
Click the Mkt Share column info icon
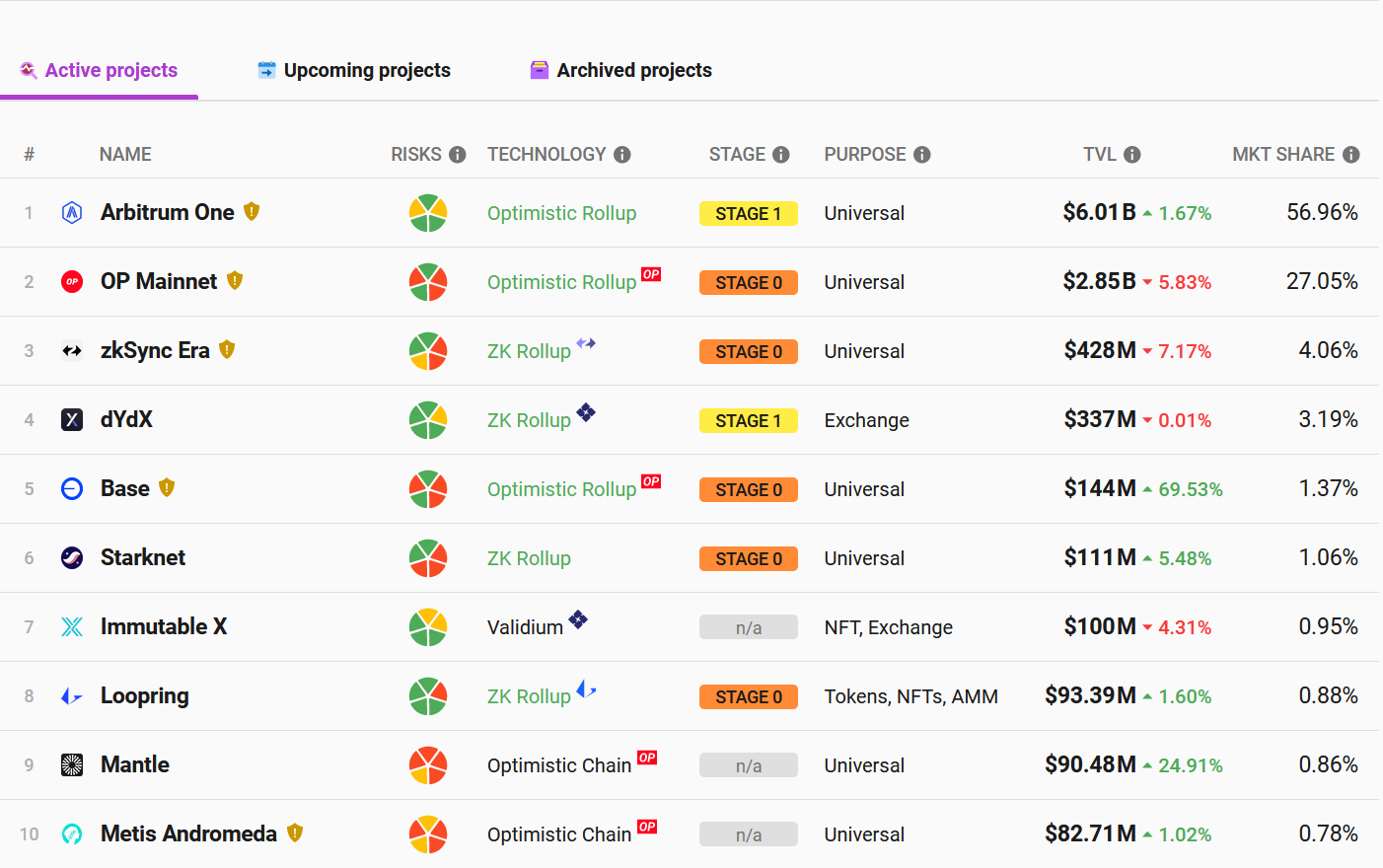[1351, 155]
